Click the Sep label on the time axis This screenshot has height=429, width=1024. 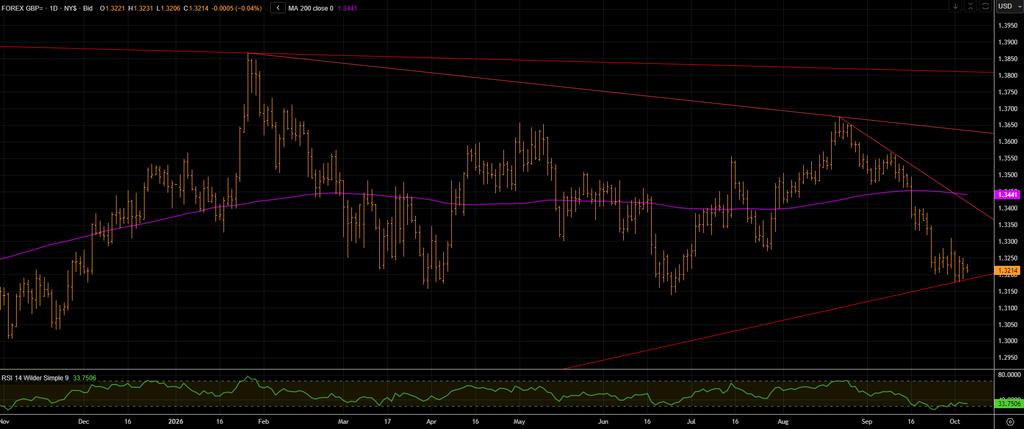(867, 421)
